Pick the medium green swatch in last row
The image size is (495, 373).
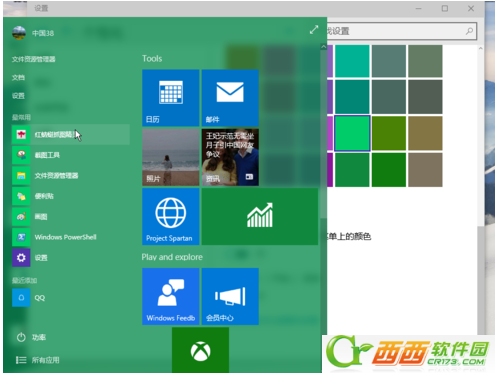pyautogui.click(x=352, y=170)
